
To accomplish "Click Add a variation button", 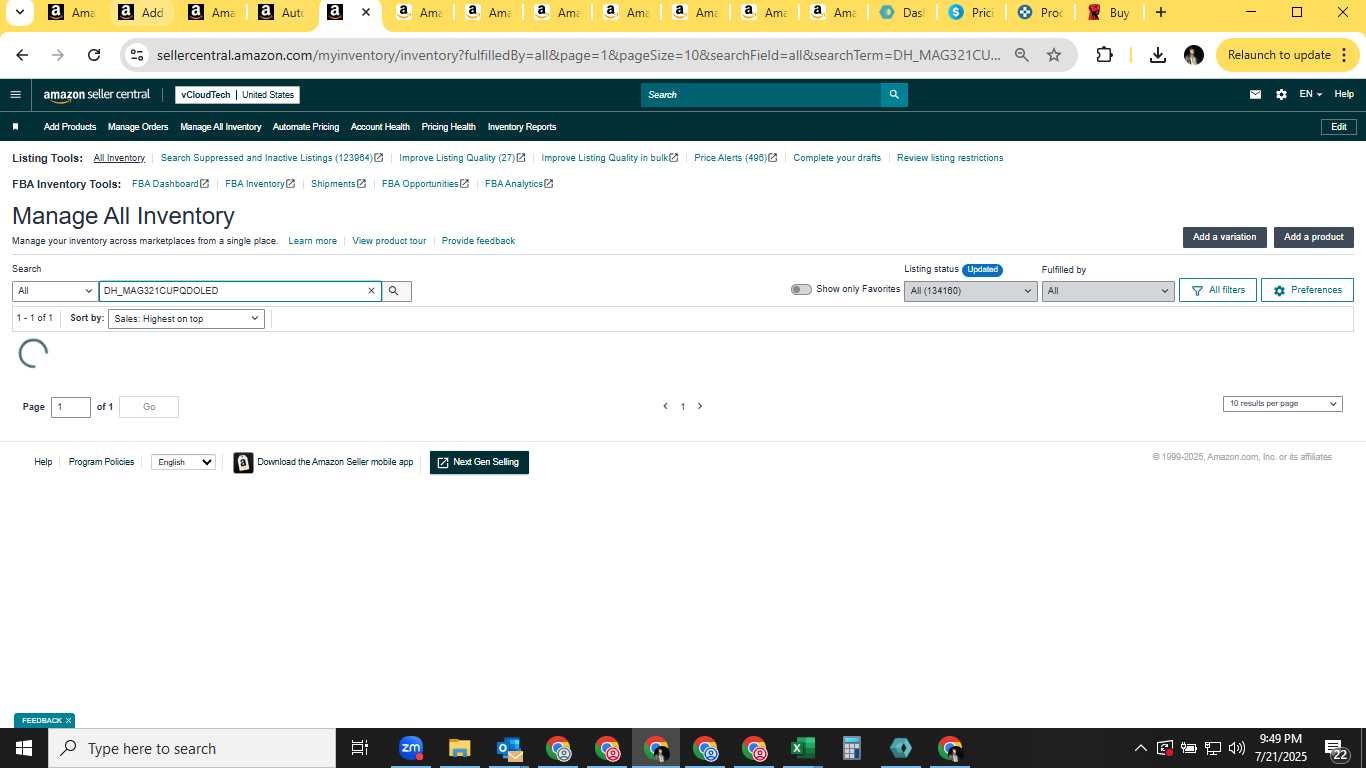I will click(1224, 237).
